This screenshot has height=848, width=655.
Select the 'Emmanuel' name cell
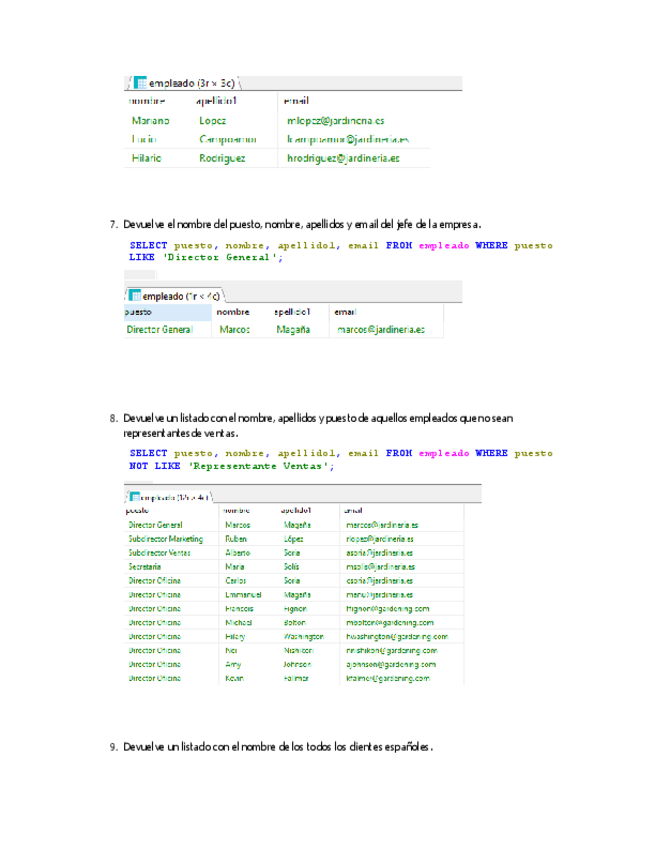[x=243, y=594]
